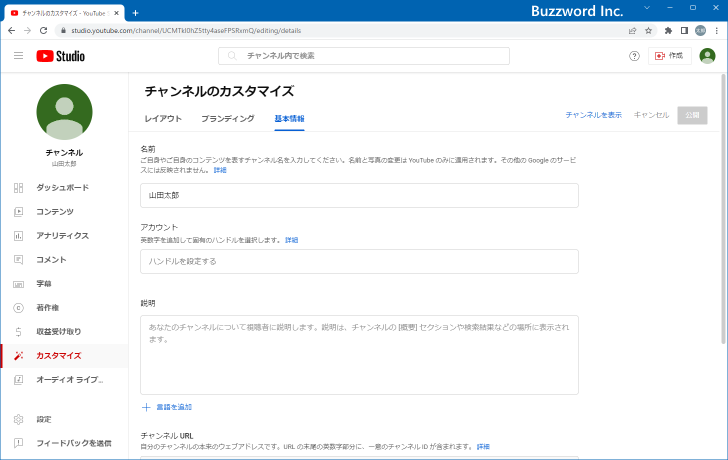Click the 言語を追加 add language link
Screen dimensions: 728x460
[x=167, y=407]
